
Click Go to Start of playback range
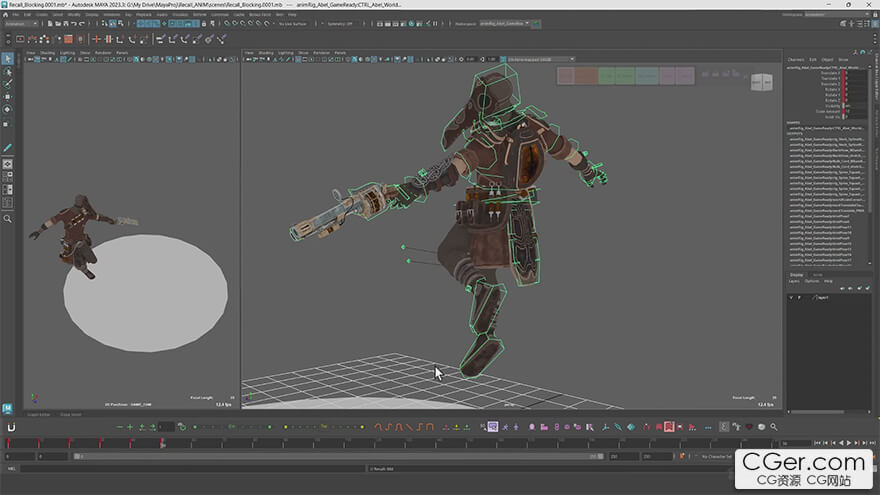[x=818, y=443]
